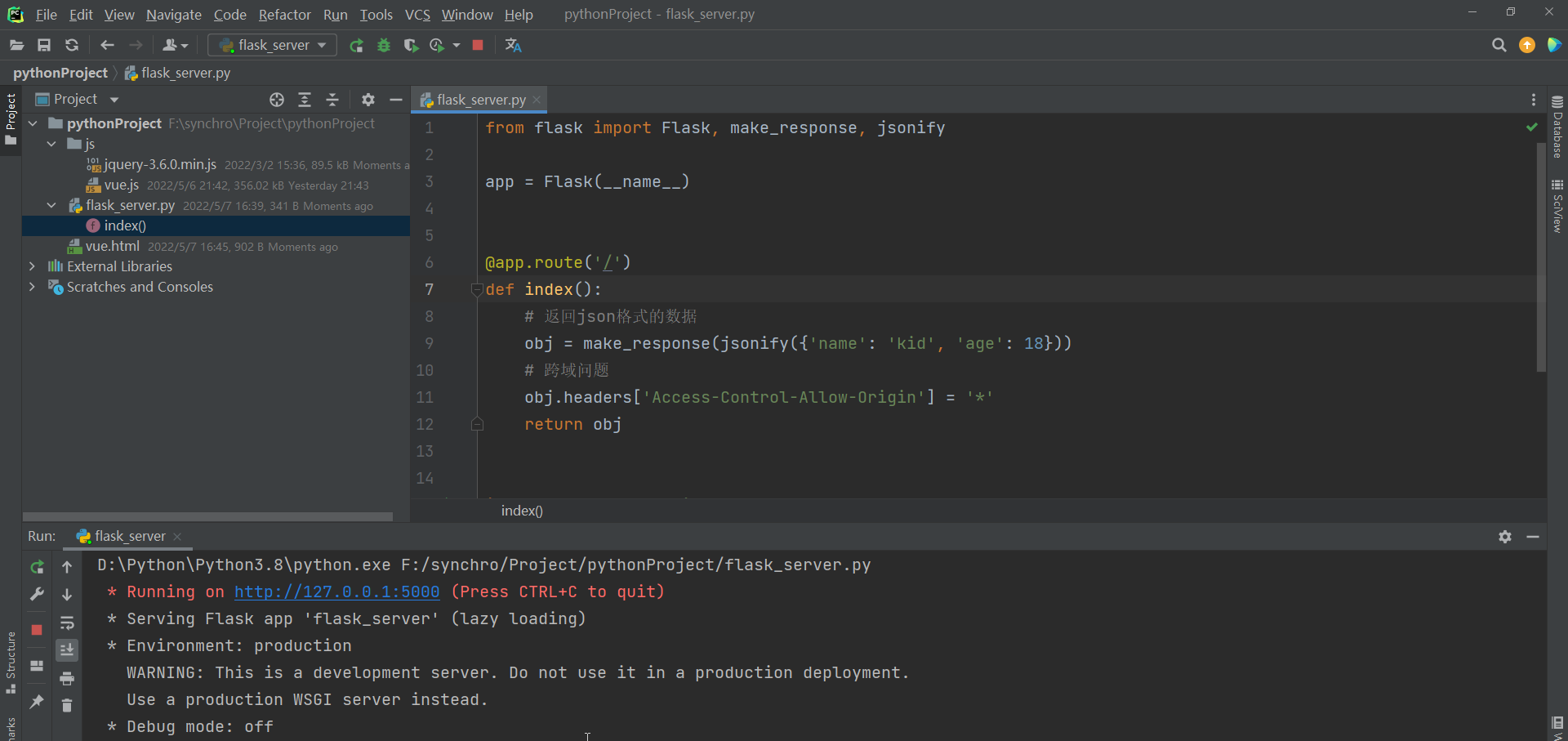Image resolution: width=1568 pixels, height=741 pixels.
Task: Toggle the Run panel layout icon
Action: 37,666
